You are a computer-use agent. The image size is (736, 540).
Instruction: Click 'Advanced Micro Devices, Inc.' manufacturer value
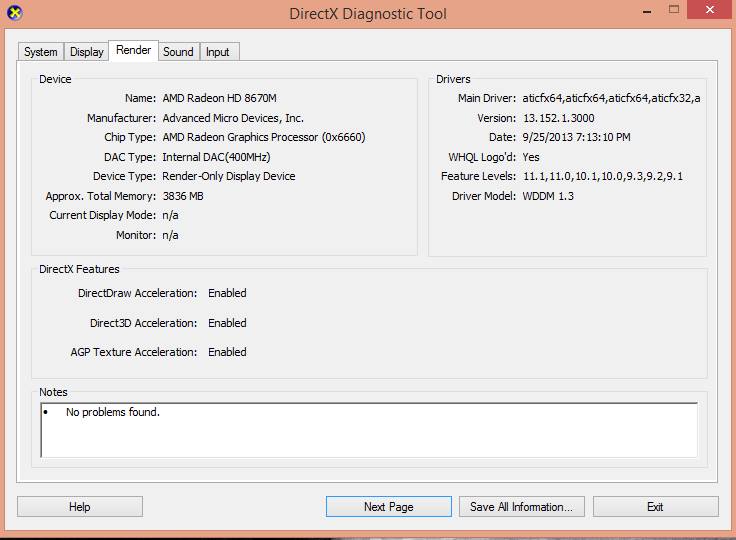point(233,118)
